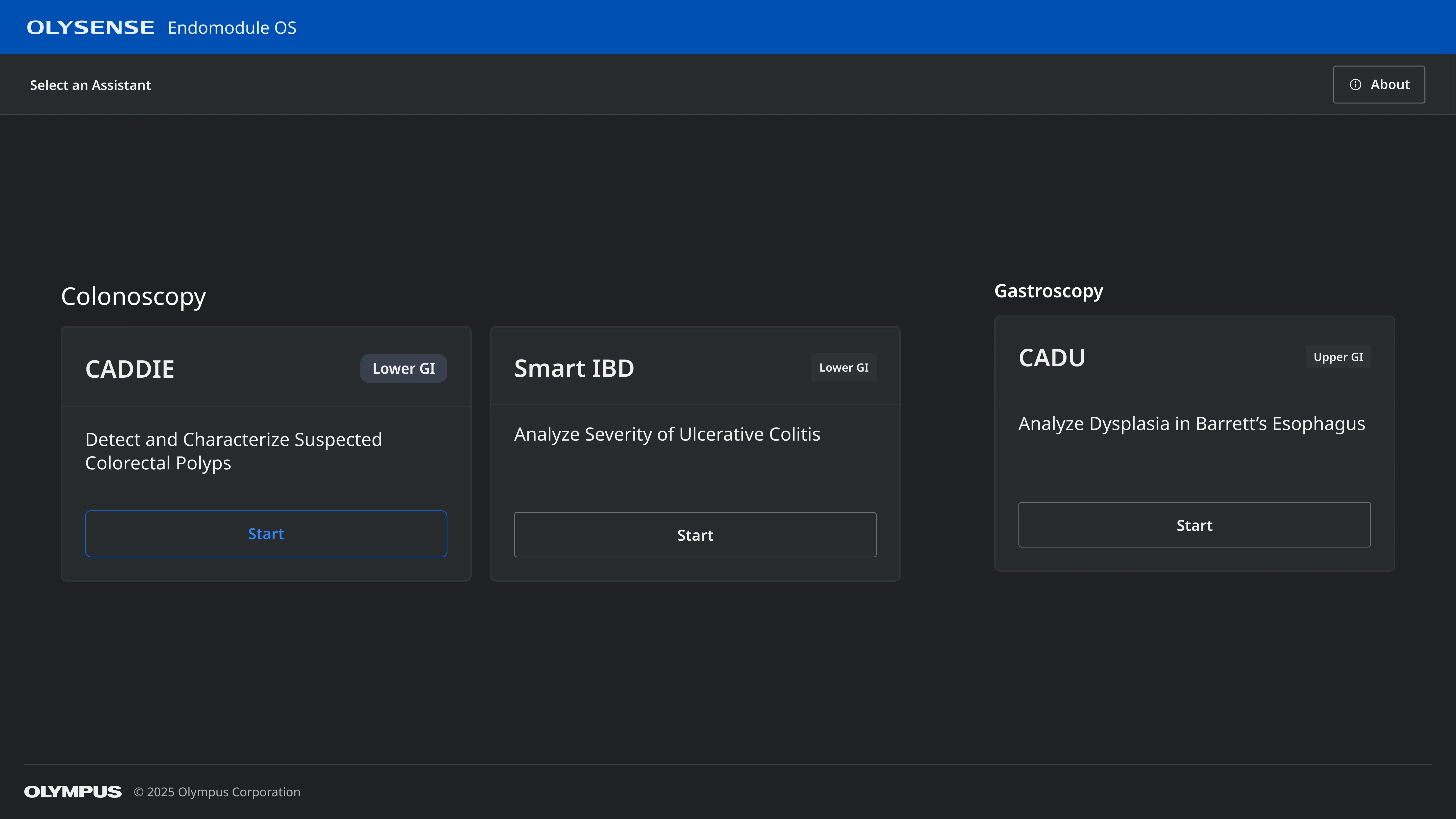Start the CADDIE assistant

(x=266, y=533)
